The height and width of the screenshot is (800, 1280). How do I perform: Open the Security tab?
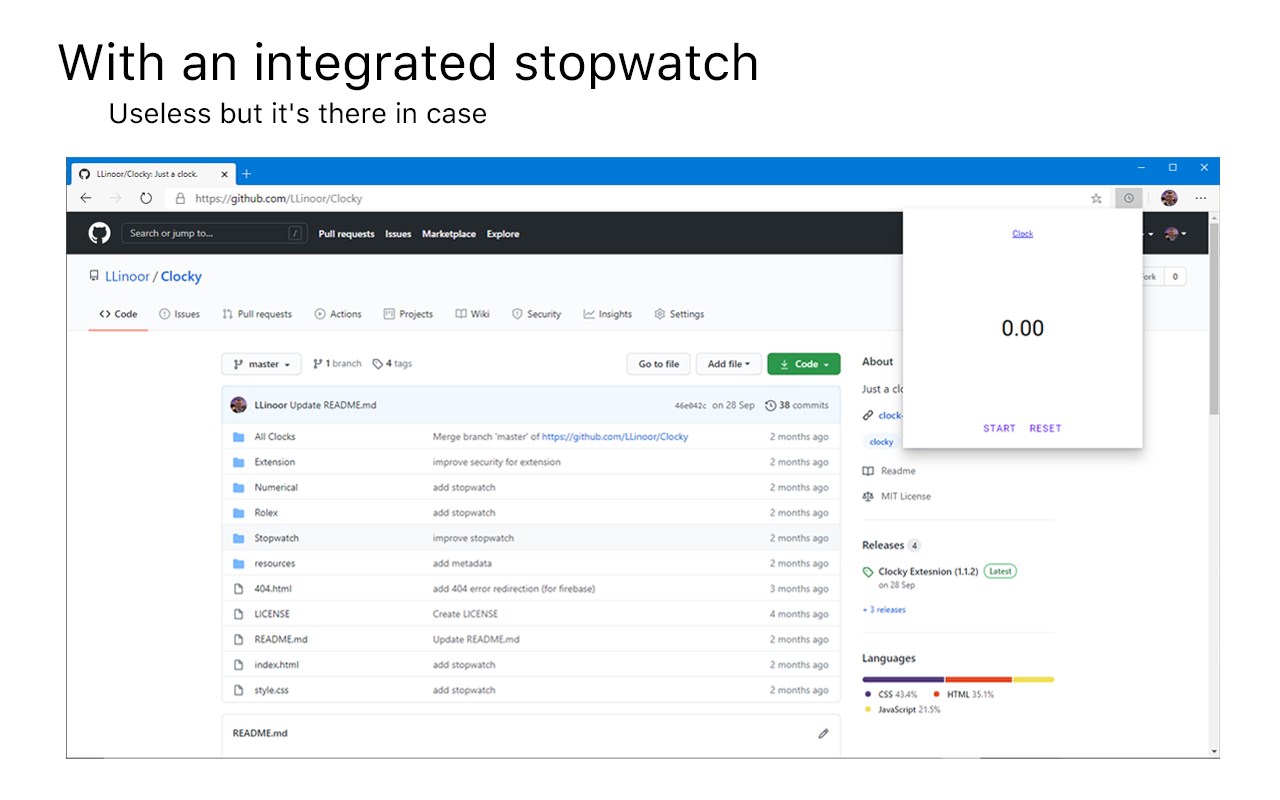(537, 314)
